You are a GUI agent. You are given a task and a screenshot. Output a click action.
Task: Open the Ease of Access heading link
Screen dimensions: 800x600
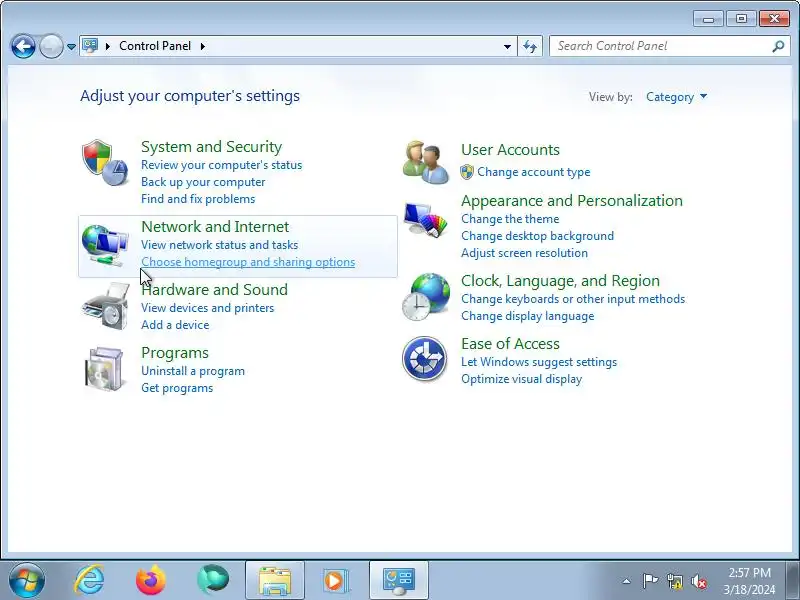[510, 343]
